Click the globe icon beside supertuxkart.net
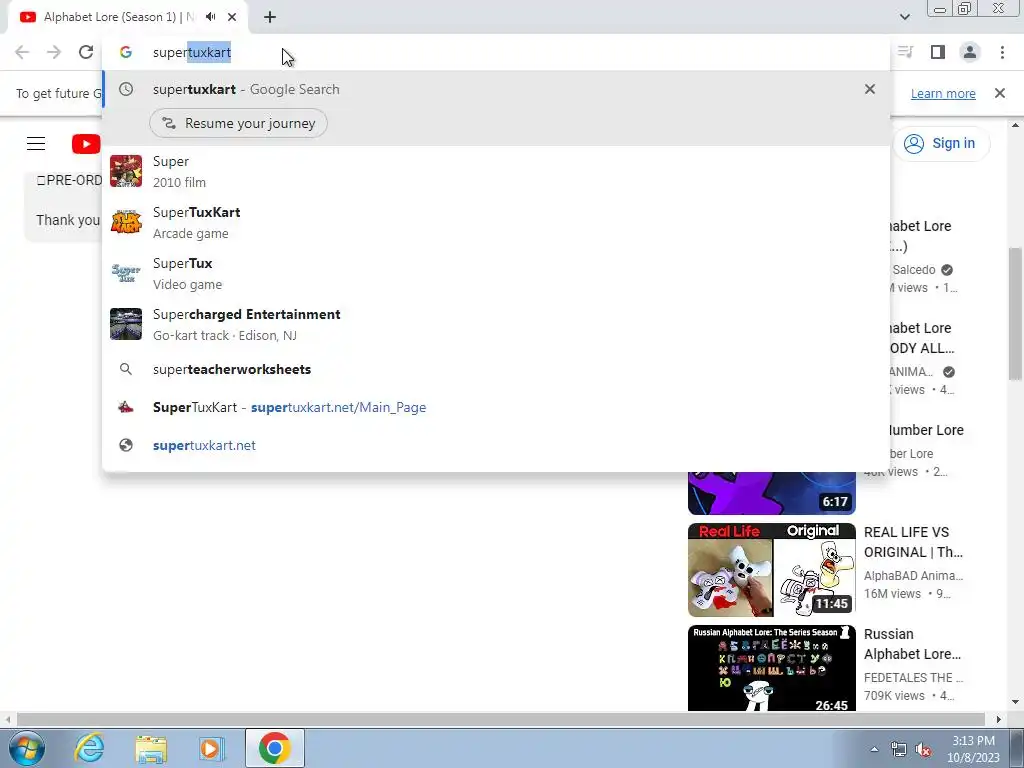Screen dimensions: 1024x768 [126, 445]
